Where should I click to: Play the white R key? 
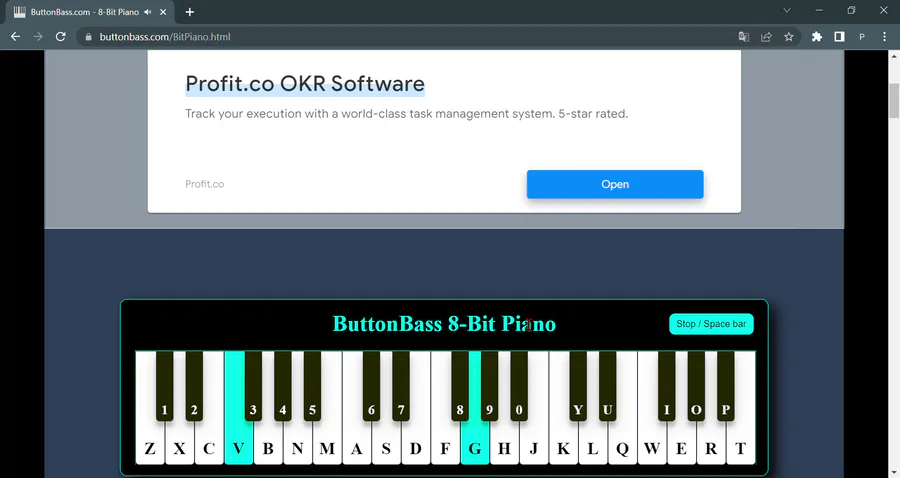coord(711,449)
